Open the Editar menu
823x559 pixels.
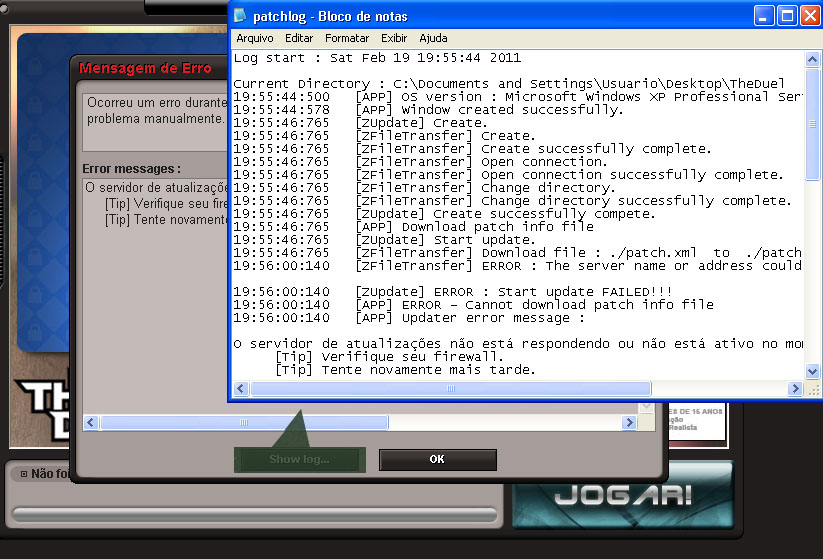tap(299, 38)
